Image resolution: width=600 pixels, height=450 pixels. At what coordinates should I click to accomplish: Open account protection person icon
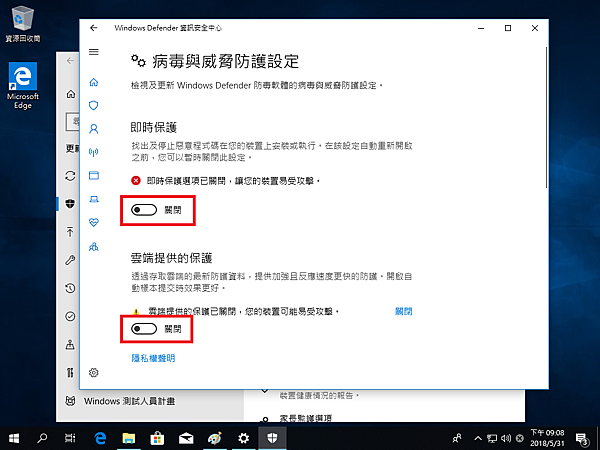[x=94, y=128]
